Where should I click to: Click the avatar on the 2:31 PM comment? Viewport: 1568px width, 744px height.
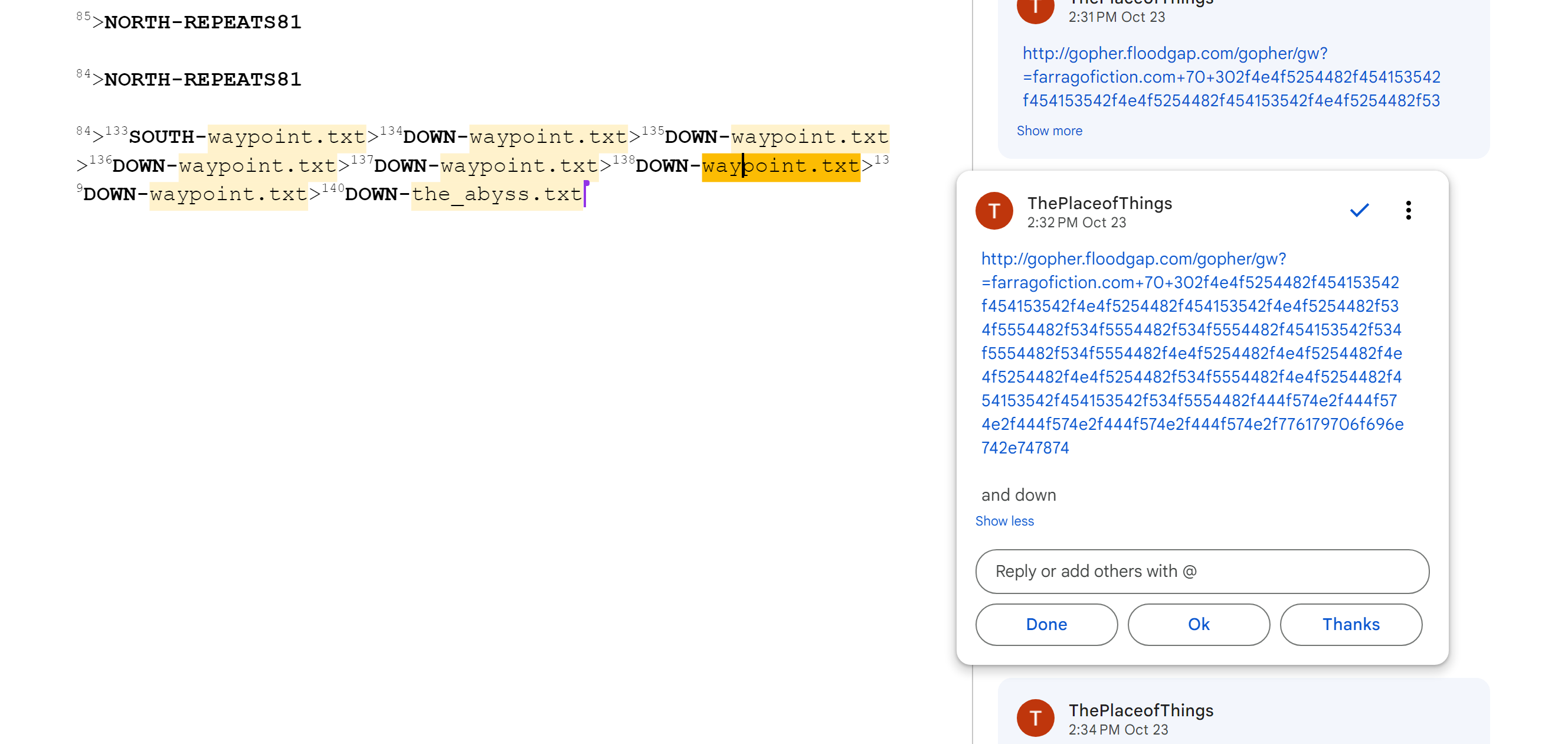[1035, 8]
